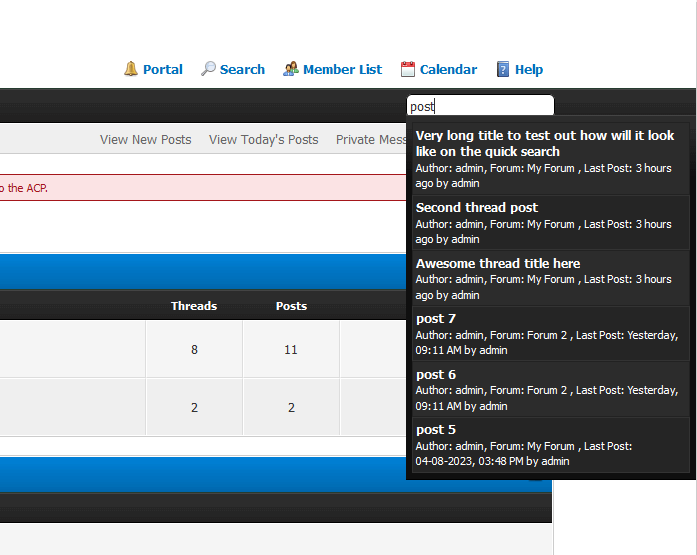697x555 pixels.
Task: Open the Calendar link
Action: (x=448, y=69)
